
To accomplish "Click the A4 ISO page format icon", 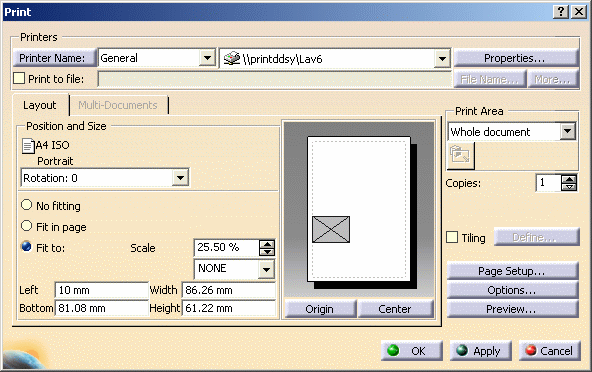I will pos(28,146).
